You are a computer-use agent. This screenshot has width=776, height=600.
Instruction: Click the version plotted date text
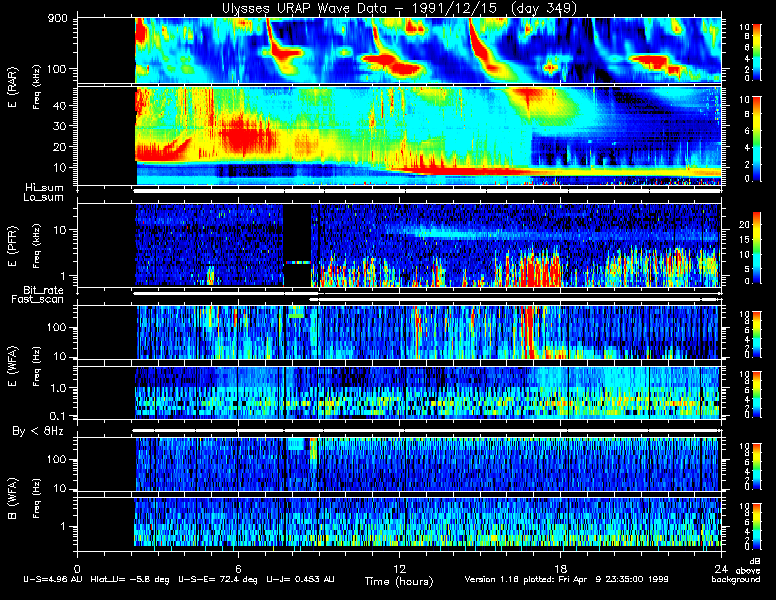pyautogui.click(x=567, y=579)
